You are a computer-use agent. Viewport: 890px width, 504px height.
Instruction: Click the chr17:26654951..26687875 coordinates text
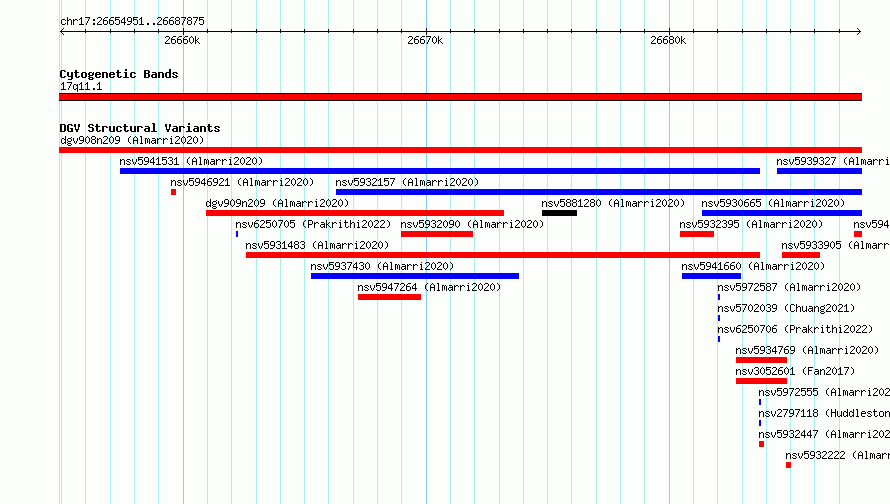pos(132,21)
